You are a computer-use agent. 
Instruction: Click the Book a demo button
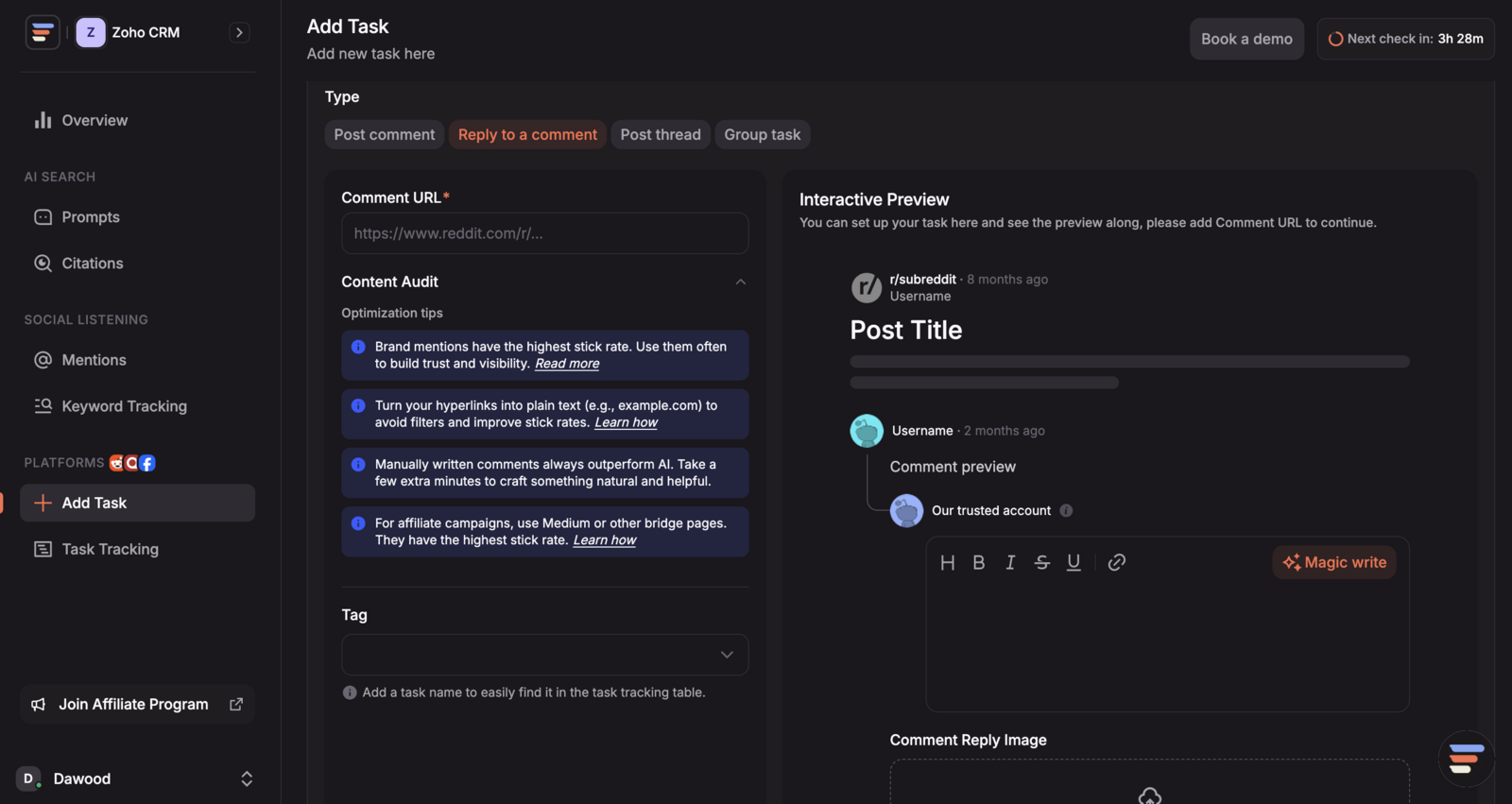point(1246,39)
